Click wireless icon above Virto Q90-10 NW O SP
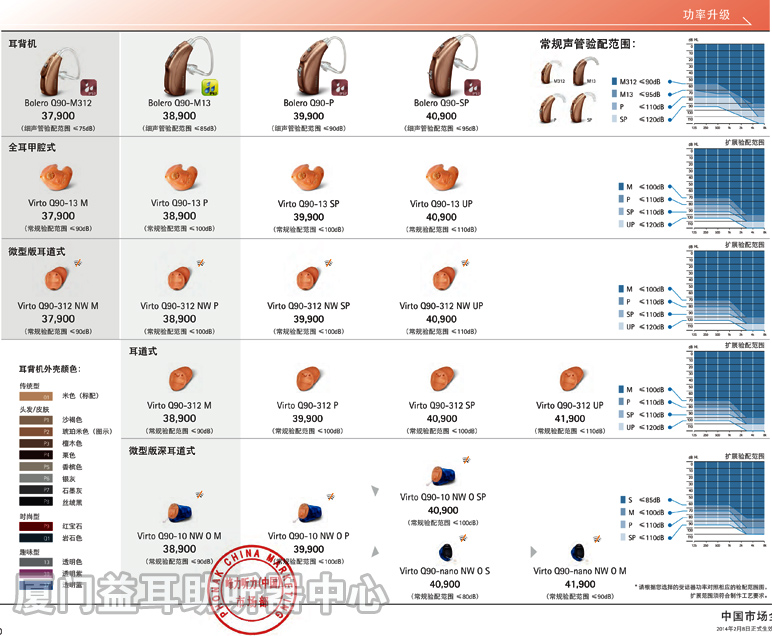 [466, 460]
